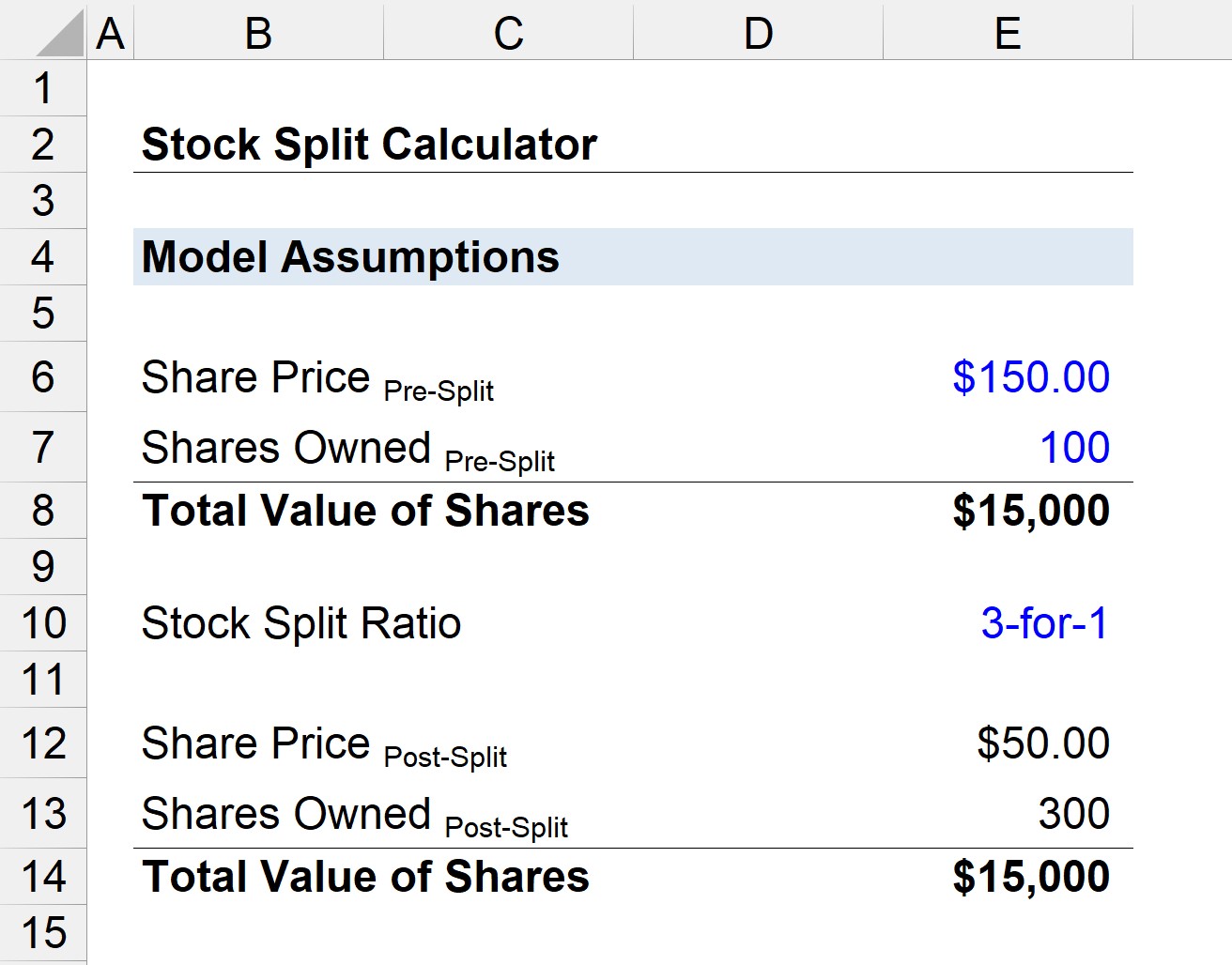1232x965 pixels.
Task: Click the Stock Split Ratio label cell
Action: click(x=301, y=623)
